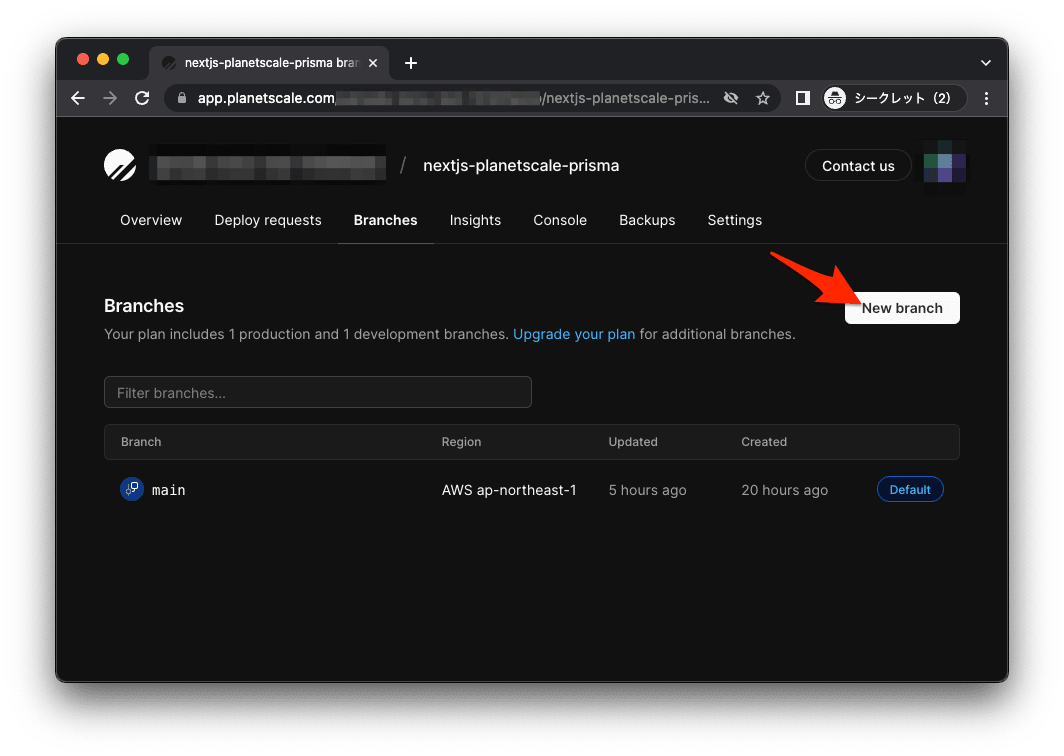Click the crossed-out eye icon in the address bar
Screen dimensions: 1064x756
tap(731, 98)
